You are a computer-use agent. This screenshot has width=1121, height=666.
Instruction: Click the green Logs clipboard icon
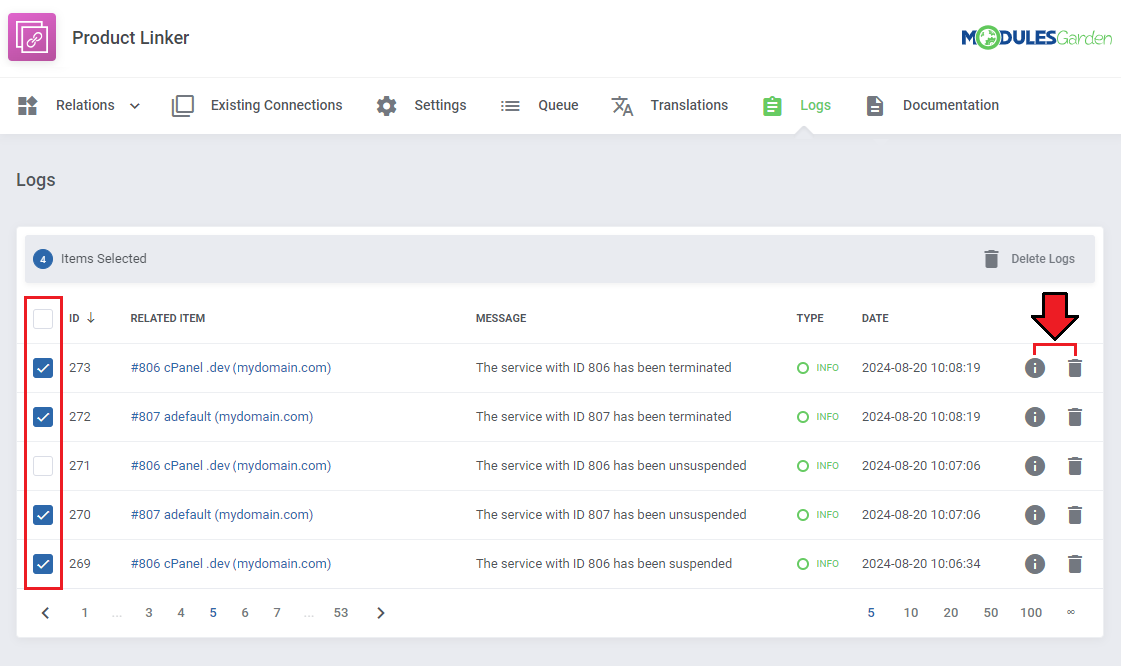[x=772, y=106]
